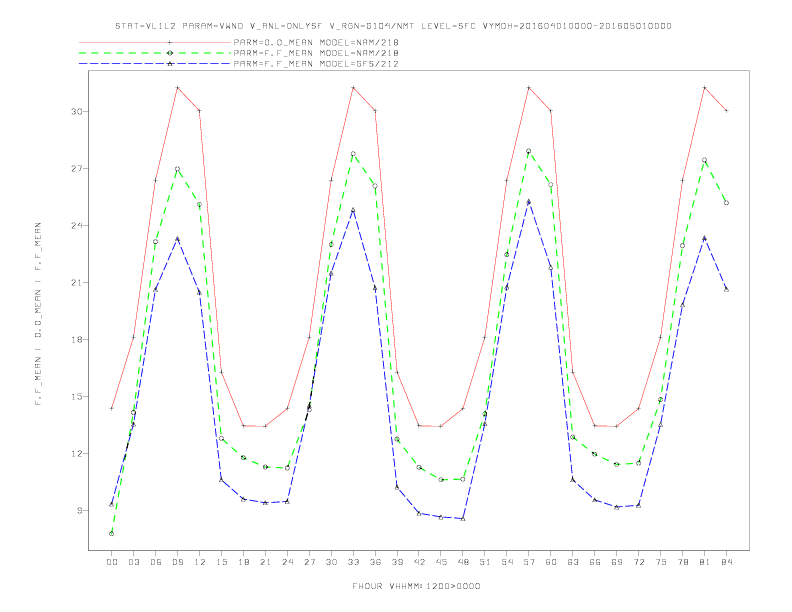The width and height of the screenshot is (792, 612).
Task: Click y-axis tick value 9
Action: click(80, 511)
